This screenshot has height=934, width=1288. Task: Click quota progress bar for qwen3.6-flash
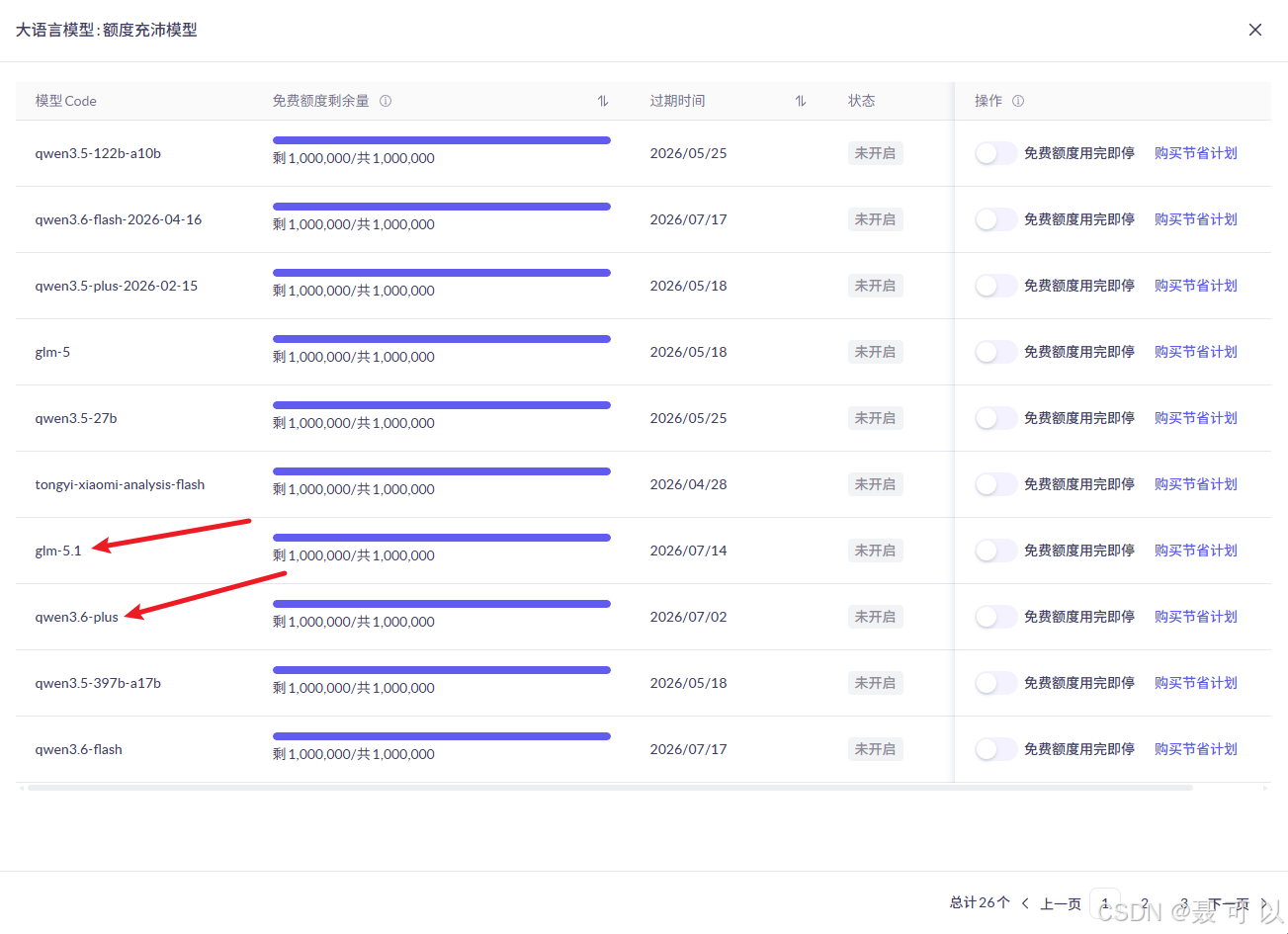tap(442, 736)
